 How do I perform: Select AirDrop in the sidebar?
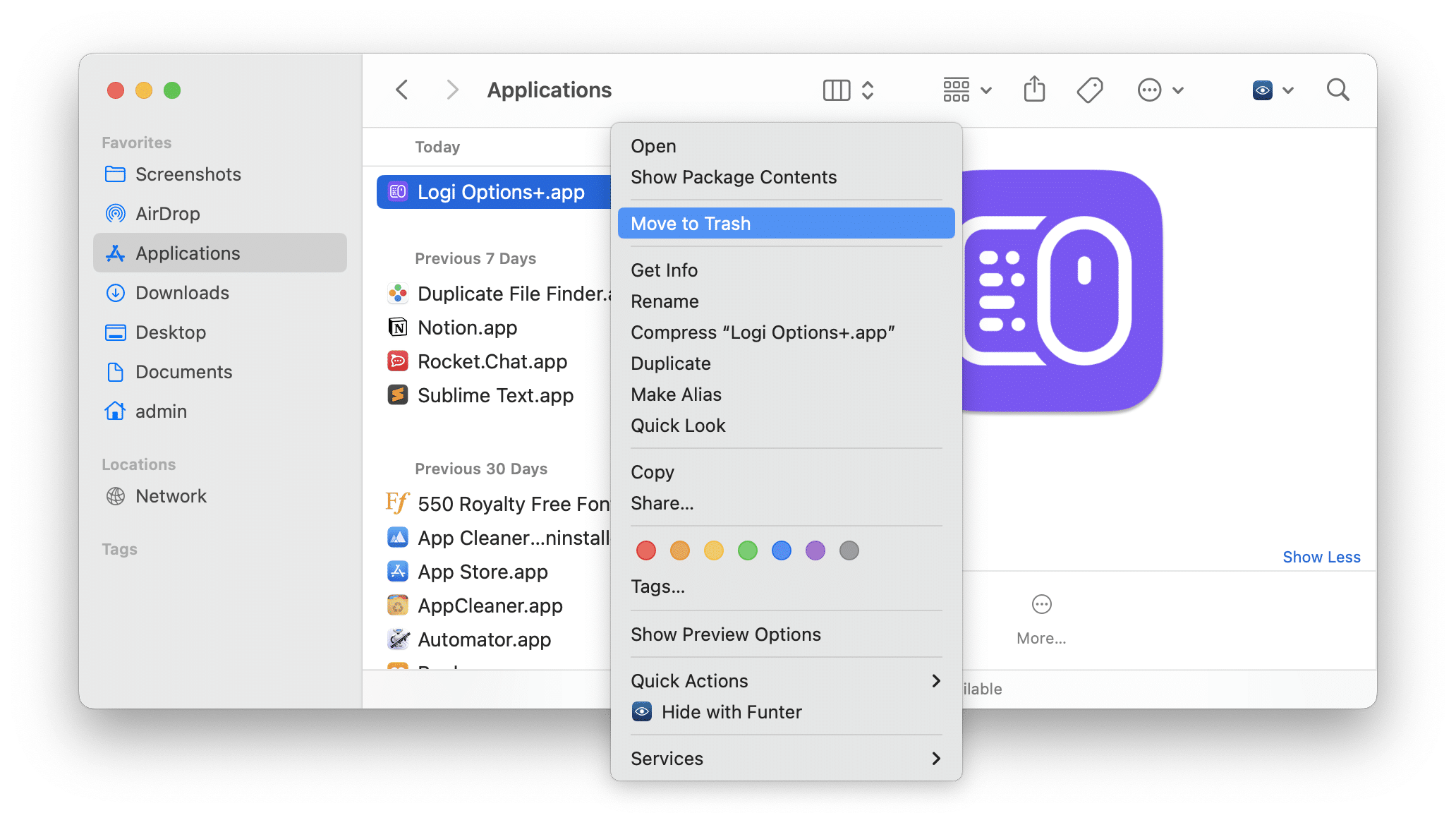(219, 214)
